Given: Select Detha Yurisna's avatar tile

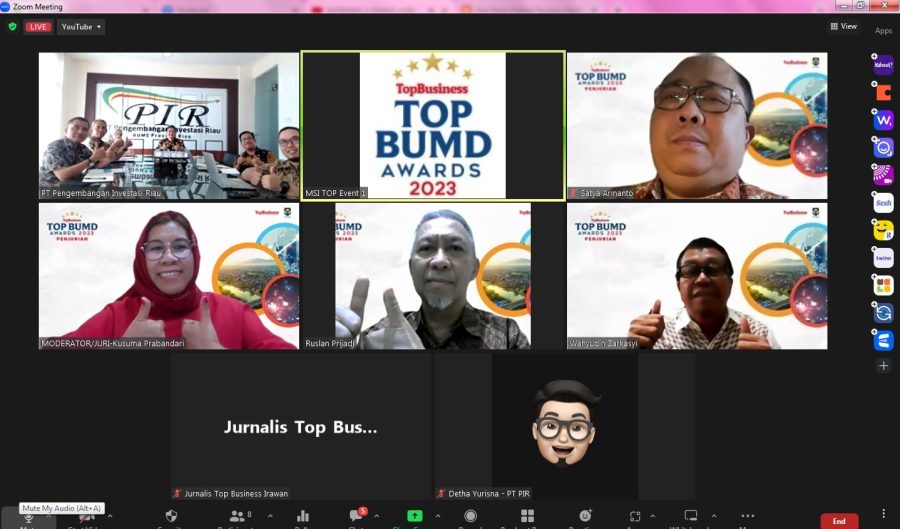Looking at the screenshot, I should click(565, 426).
